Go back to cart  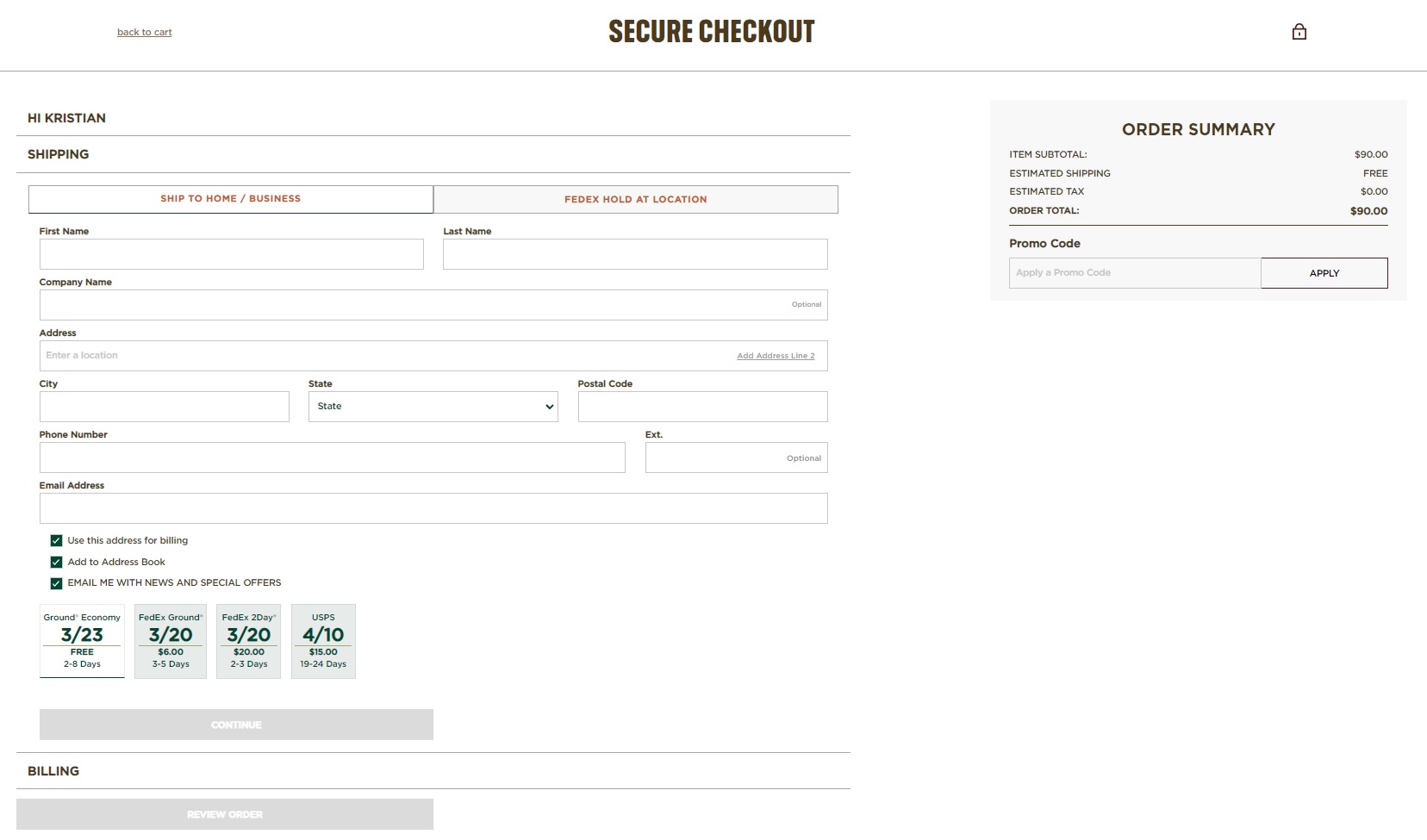pos(144,32)
